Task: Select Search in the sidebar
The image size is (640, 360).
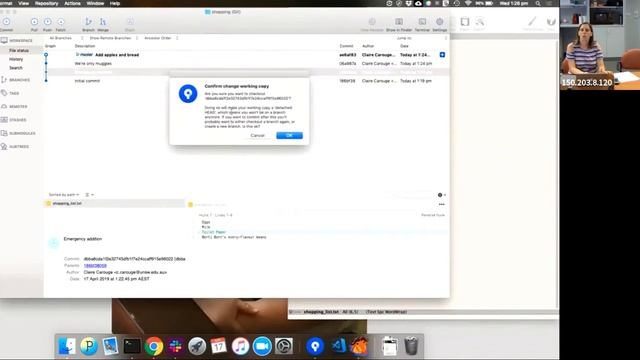Action: tap(16, 68)
